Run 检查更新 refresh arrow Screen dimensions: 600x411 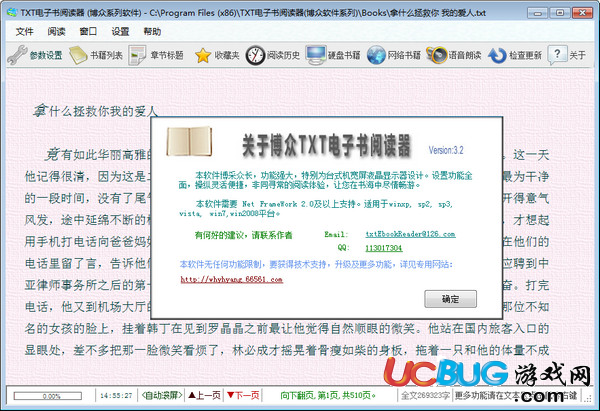pyautogui.click(x=515, y=55)
